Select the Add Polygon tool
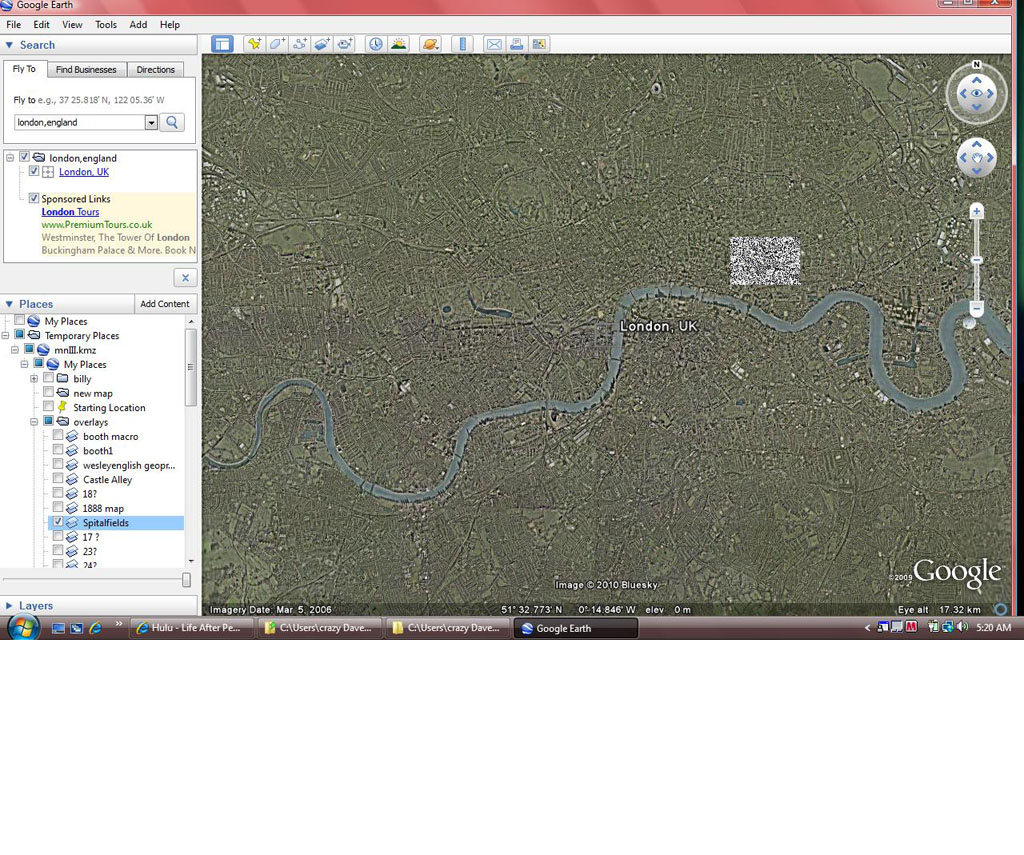The width and height of the screenshot is (1024, 855). pyautogui.click(x=277, y=44)
